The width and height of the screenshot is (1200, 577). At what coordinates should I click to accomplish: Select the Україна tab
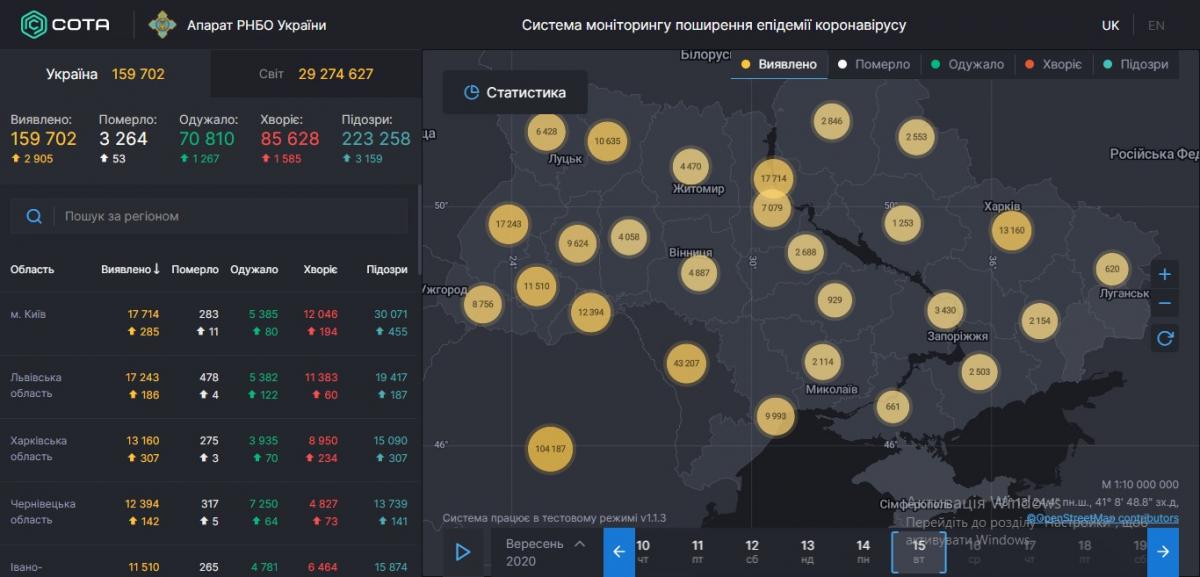(x=105, y=74)
